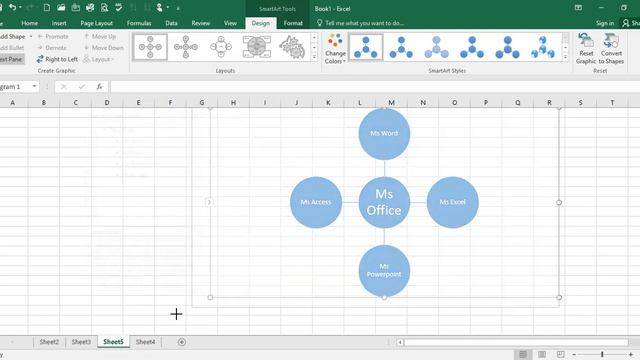Open the Insert ribbon tab

click(x=59, y=23)
